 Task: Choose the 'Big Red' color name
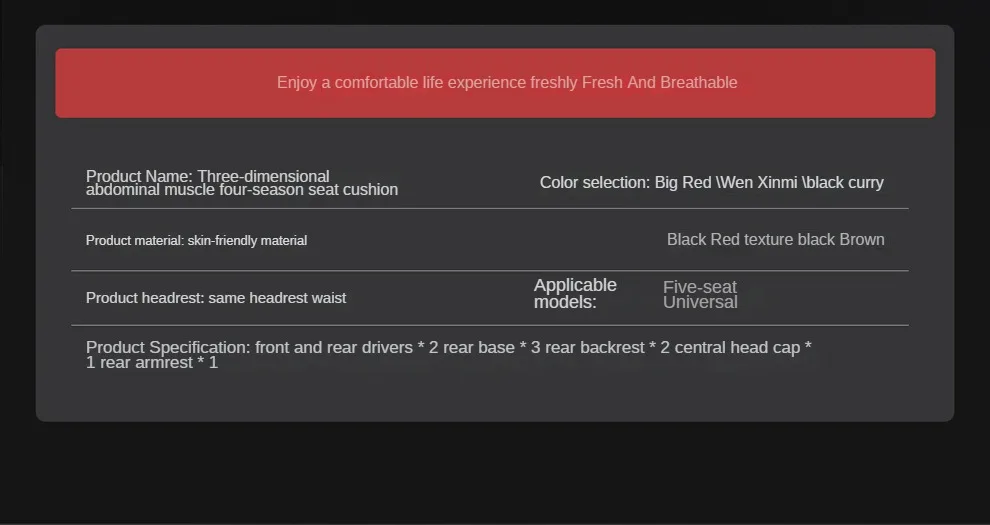click(683, 182)
